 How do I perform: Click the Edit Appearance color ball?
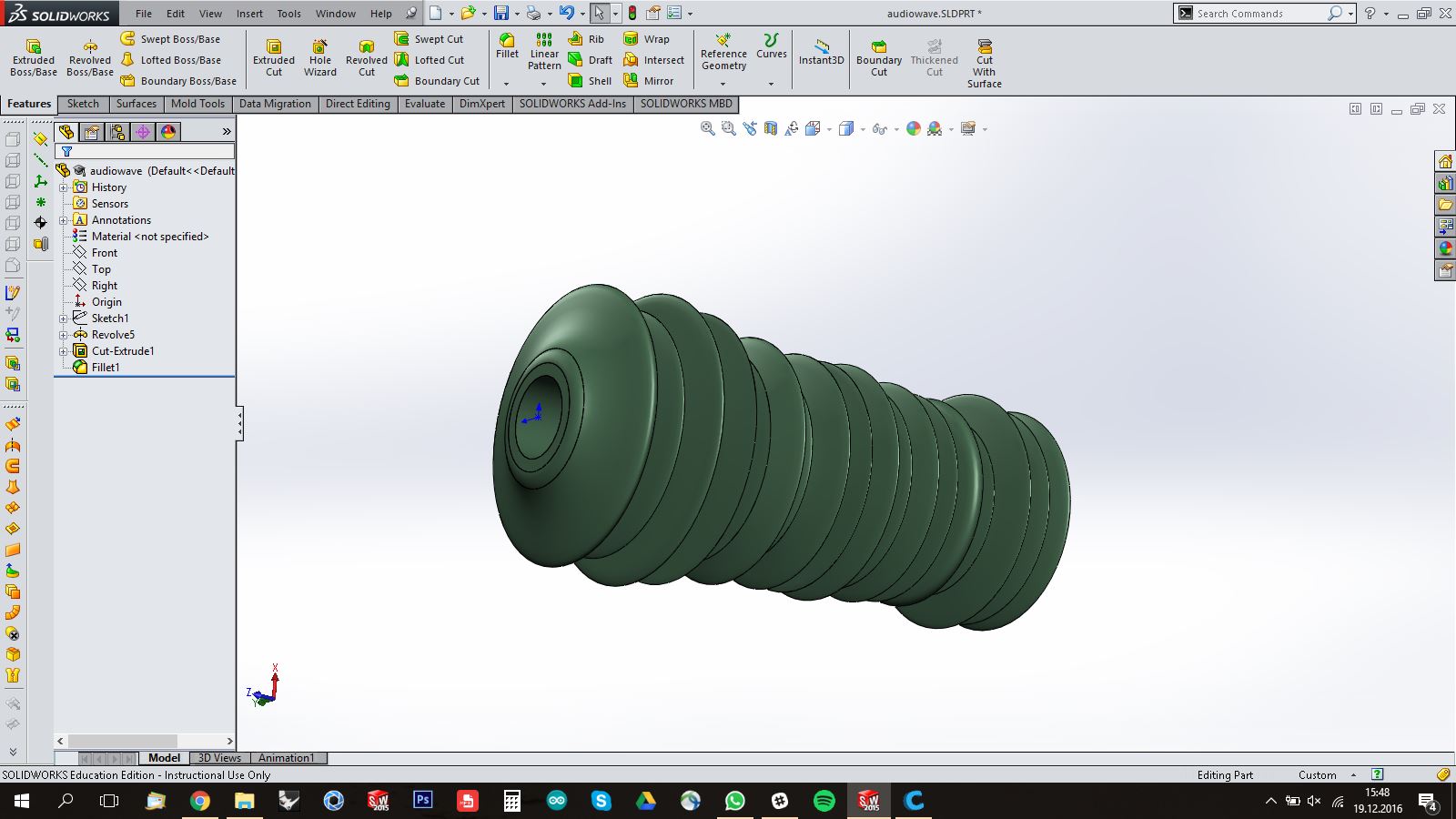(x=914, y=128)
